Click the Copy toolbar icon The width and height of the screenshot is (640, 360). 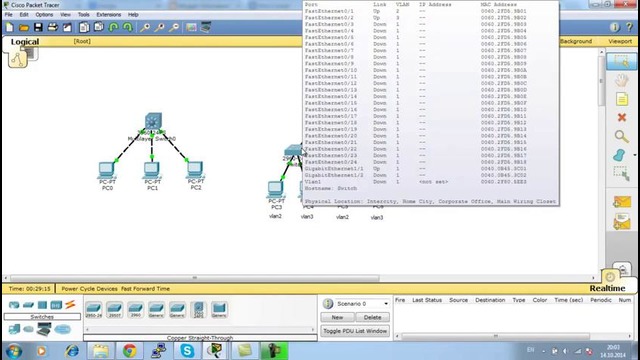84,27
